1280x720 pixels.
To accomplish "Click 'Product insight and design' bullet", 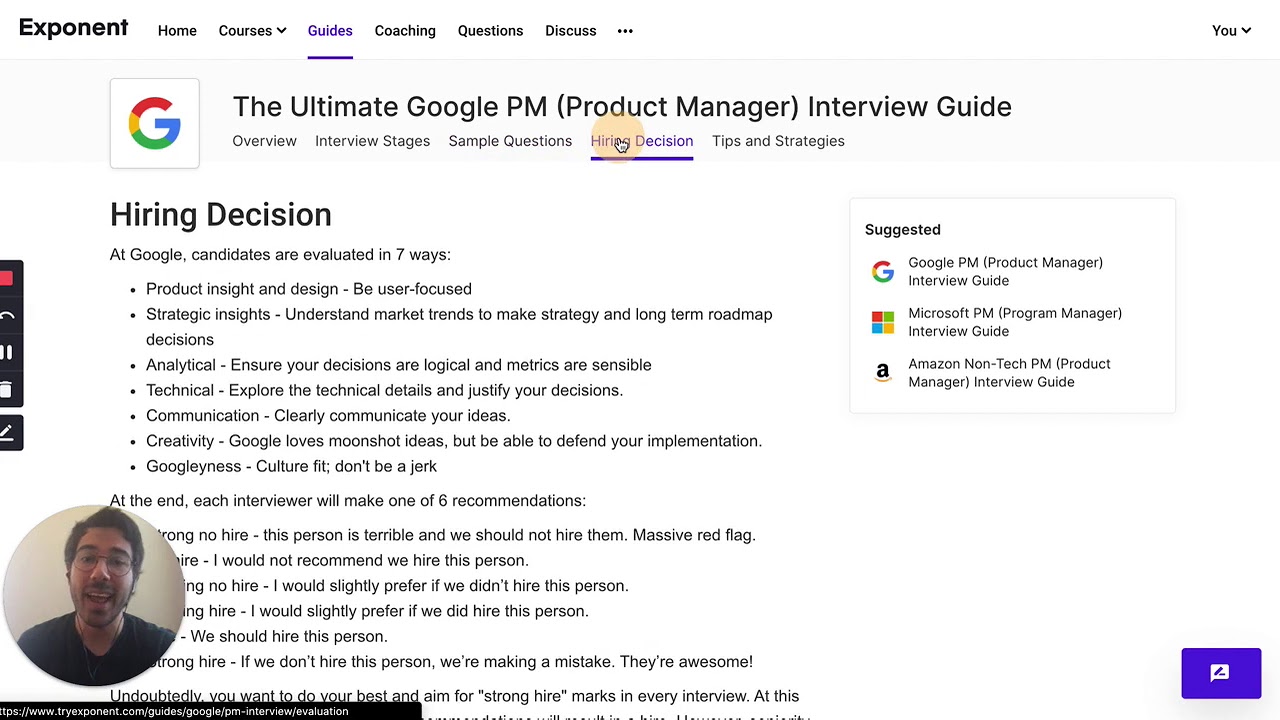I will click(x=309, y=289).
